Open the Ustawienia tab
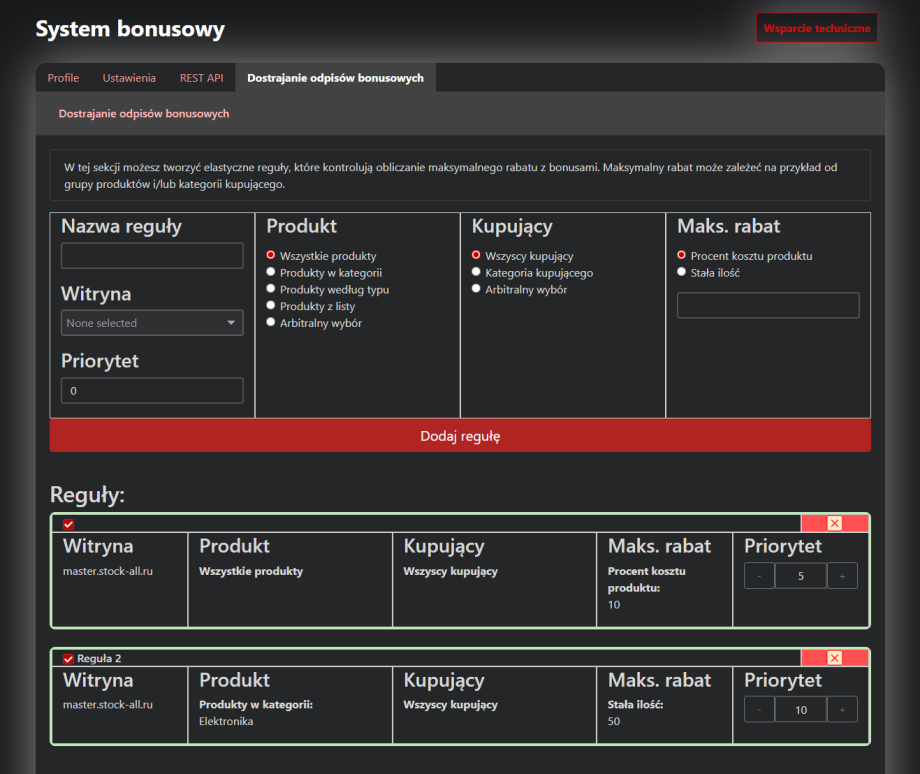The image size is (920, 774). (x=129, y=78)
